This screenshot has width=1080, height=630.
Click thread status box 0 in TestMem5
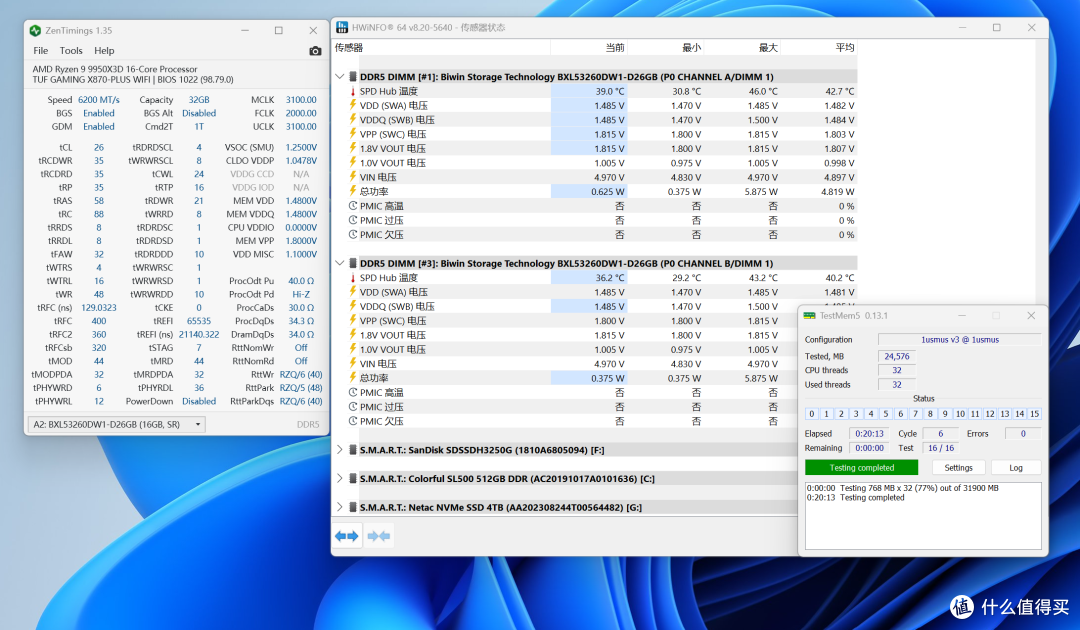coord(811,414)
